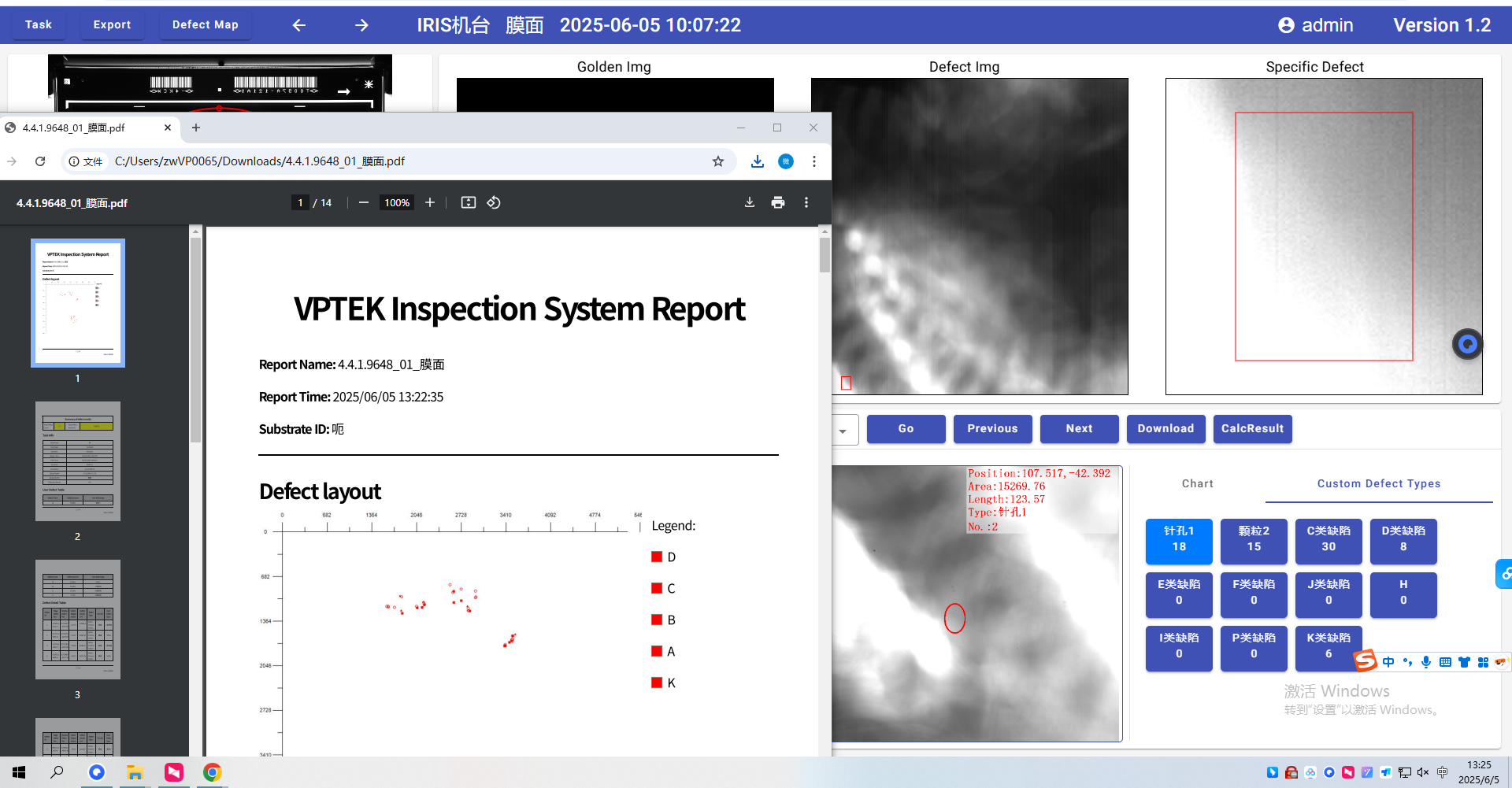Image resolution: width=1512 pixels, height=788 pixels.
Task: Zoom in the PDF with the plus icon
Action: pos(430,202)
